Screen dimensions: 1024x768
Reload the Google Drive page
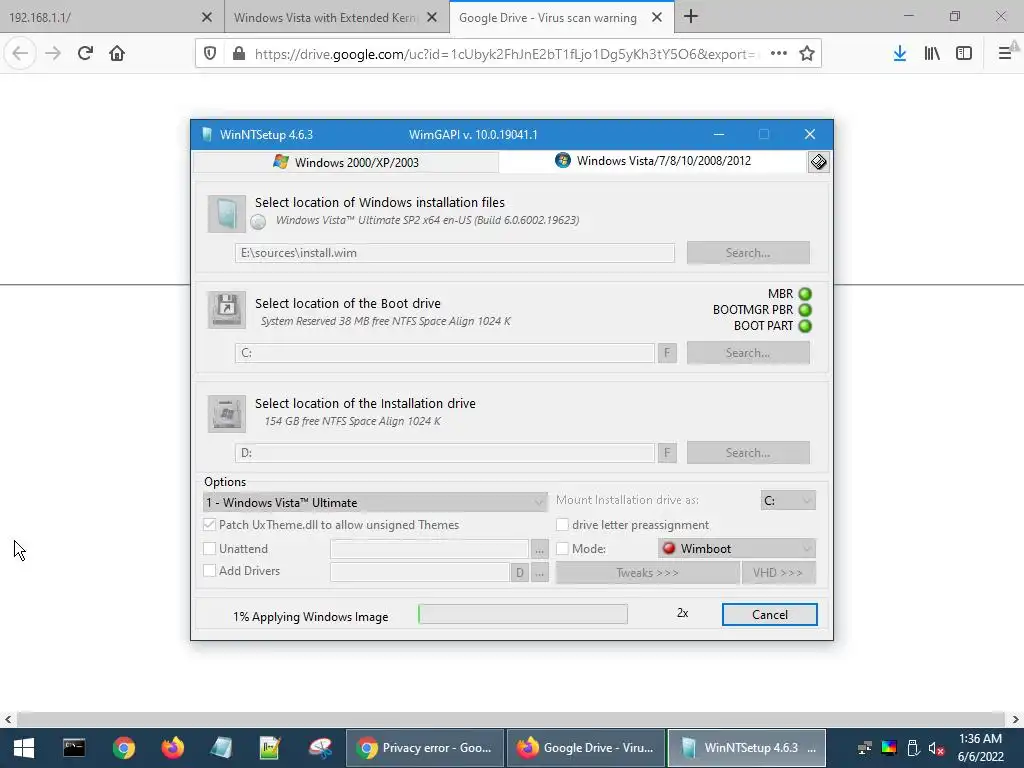tap(85, 54)
